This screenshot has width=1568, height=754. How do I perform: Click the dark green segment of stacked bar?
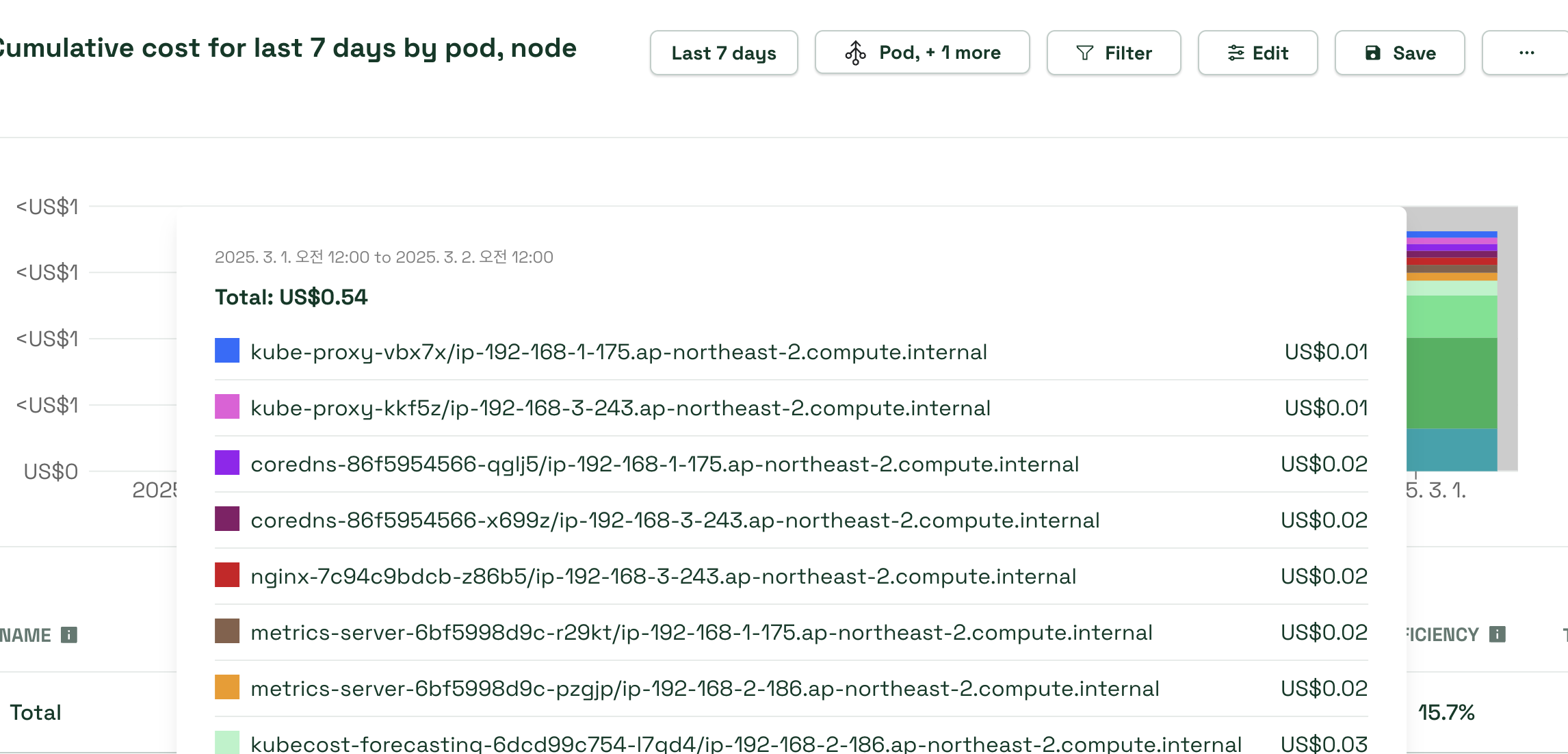click(x=1452, y=383)
